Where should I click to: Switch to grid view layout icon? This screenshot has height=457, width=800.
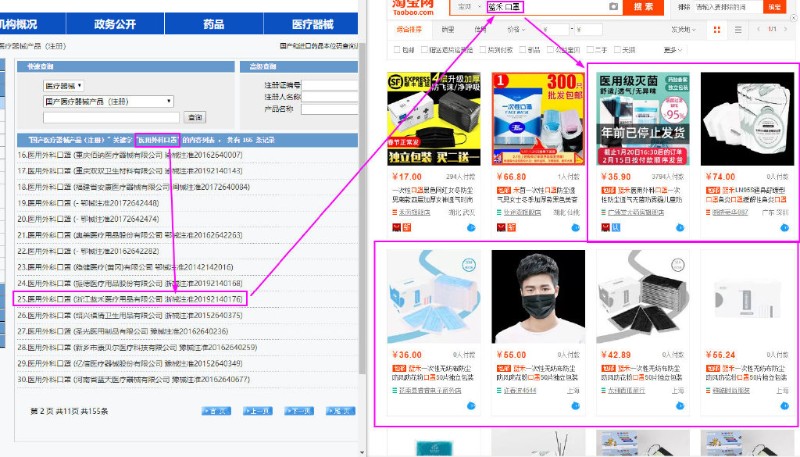click(x=716, y=29)
